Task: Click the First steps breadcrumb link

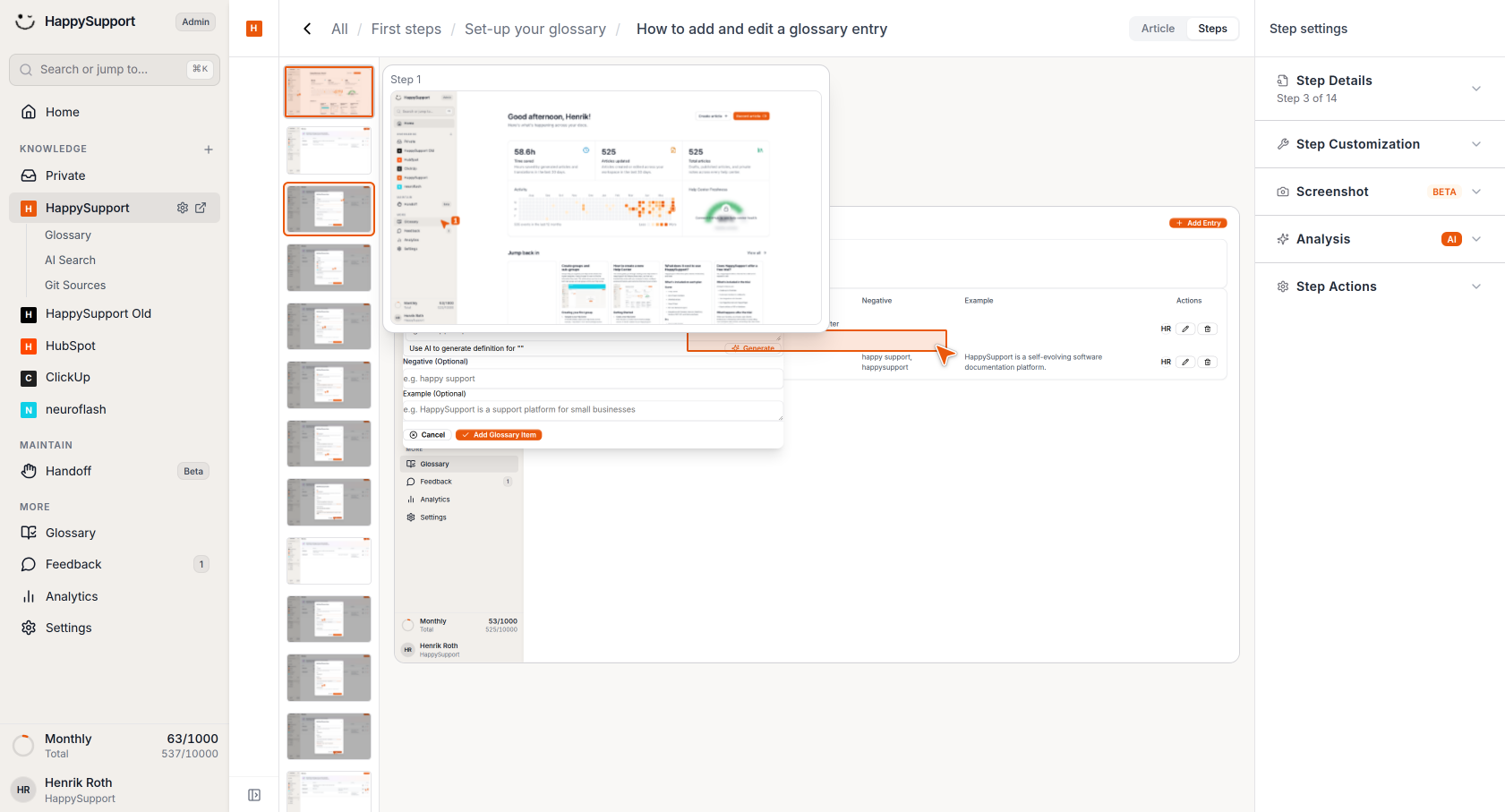Action: pyautogui.click(x=406, y=29)
